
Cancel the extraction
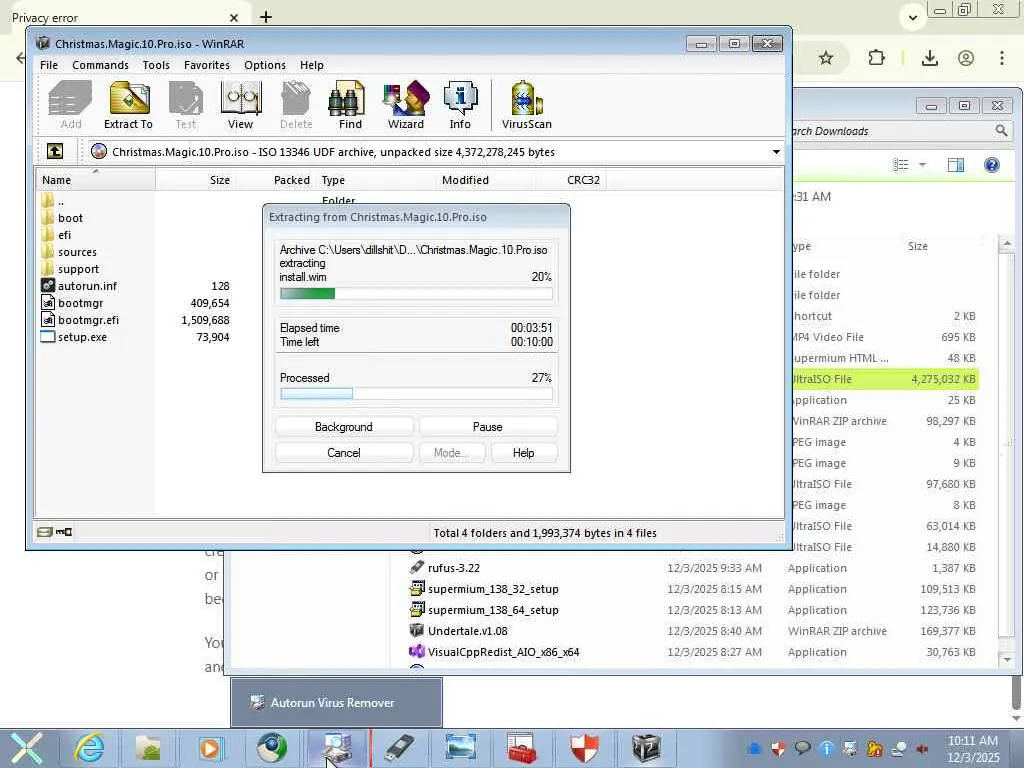pyautogui.click(x=344, y=453)
